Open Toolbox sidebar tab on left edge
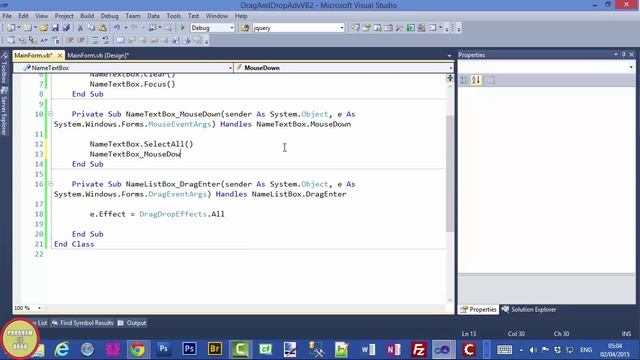Image resolution: width=640 pixels, height=360 pixels. click(4, 69)
